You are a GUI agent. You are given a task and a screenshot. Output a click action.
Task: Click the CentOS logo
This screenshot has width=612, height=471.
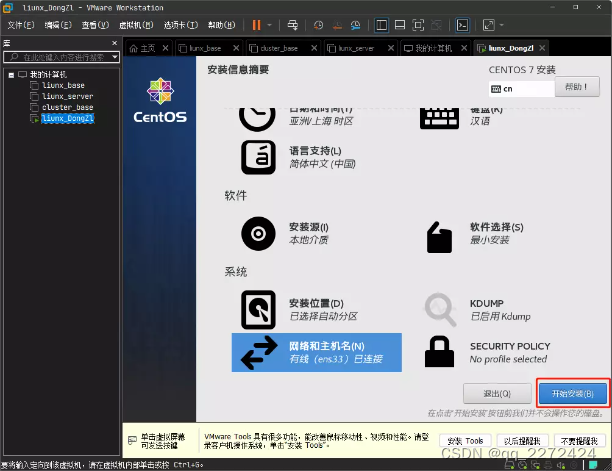coord(160,100)
